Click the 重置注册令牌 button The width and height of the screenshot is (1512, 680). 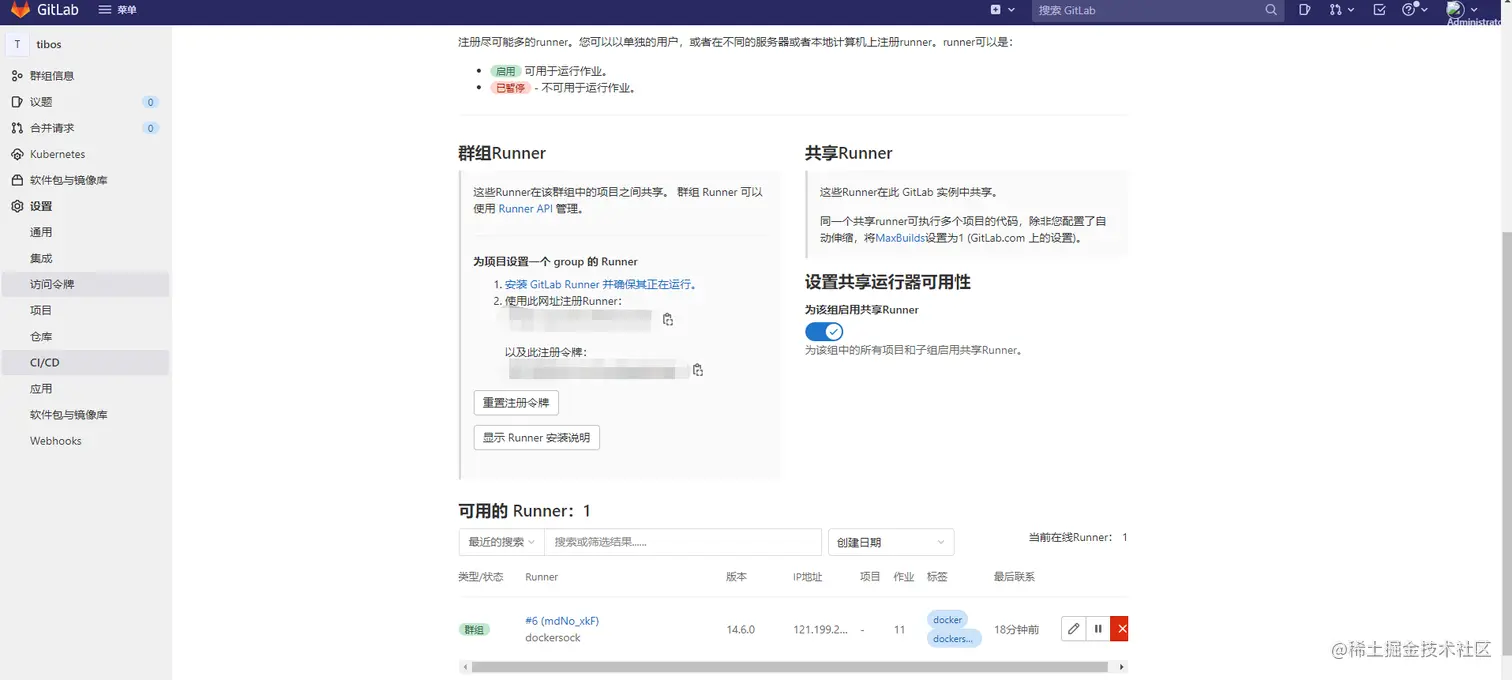click(516, 403)
